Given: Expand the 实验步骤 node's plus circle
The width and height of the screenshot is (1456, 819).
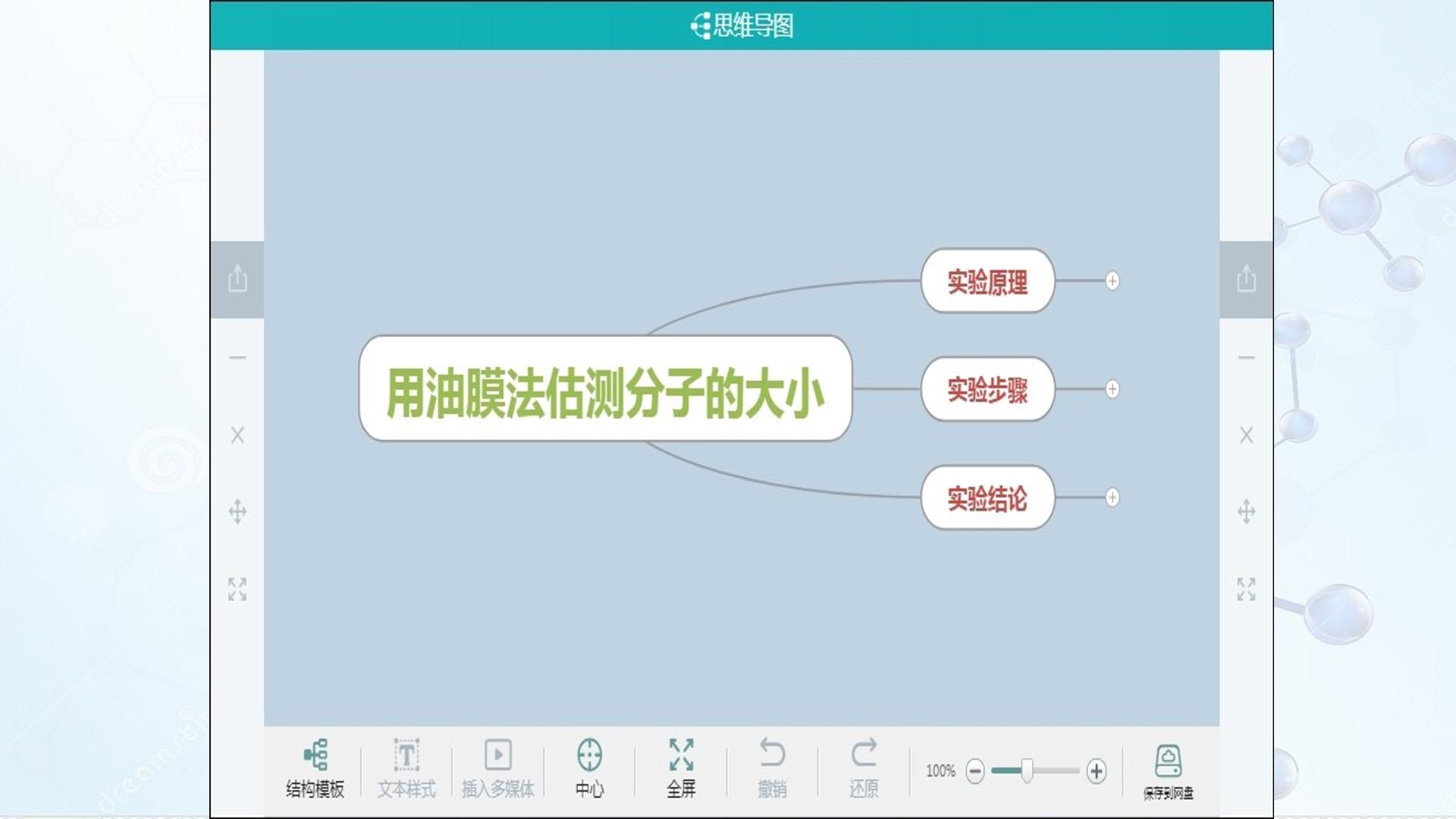Looking at the screenshot, I should 1112,389.
